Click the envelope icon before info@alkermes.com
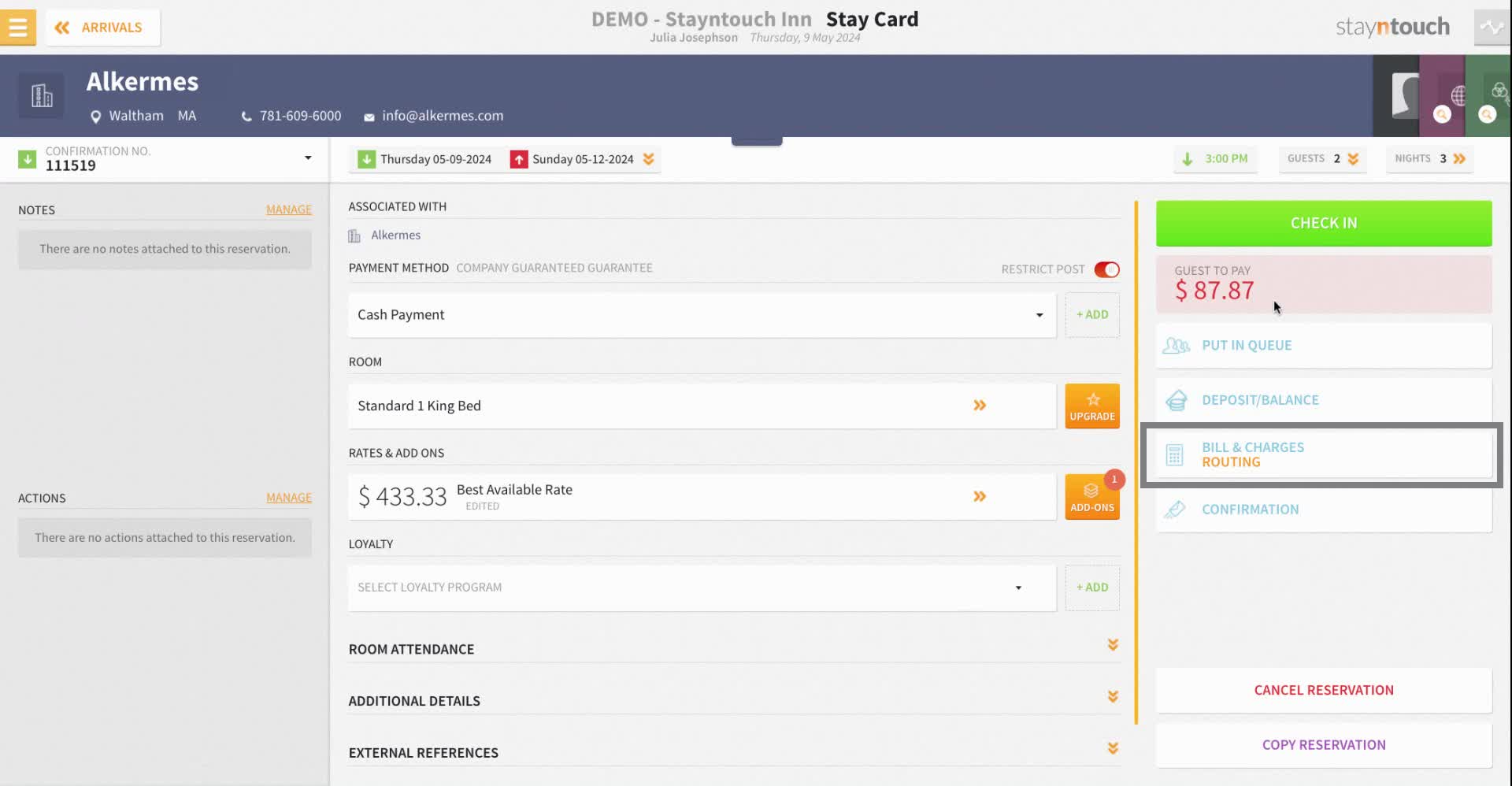The height and width of the screenshot is (786, 1512). 369,117
